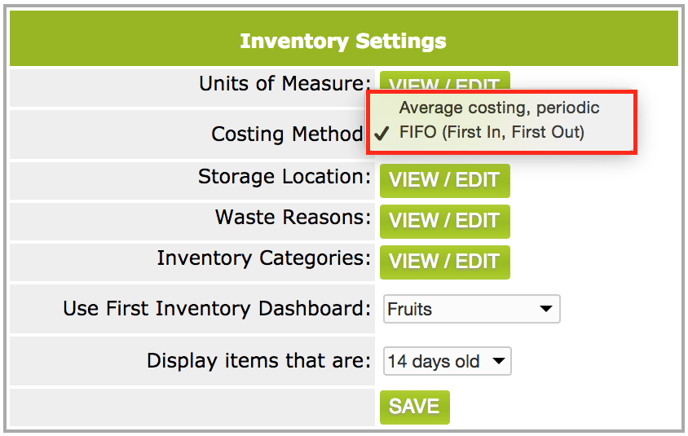Image resolution: width=688 pixels, height=436 pixels.
Task: Open Waste Reasons VIEW / EDIT
Action: coord(444,221)
